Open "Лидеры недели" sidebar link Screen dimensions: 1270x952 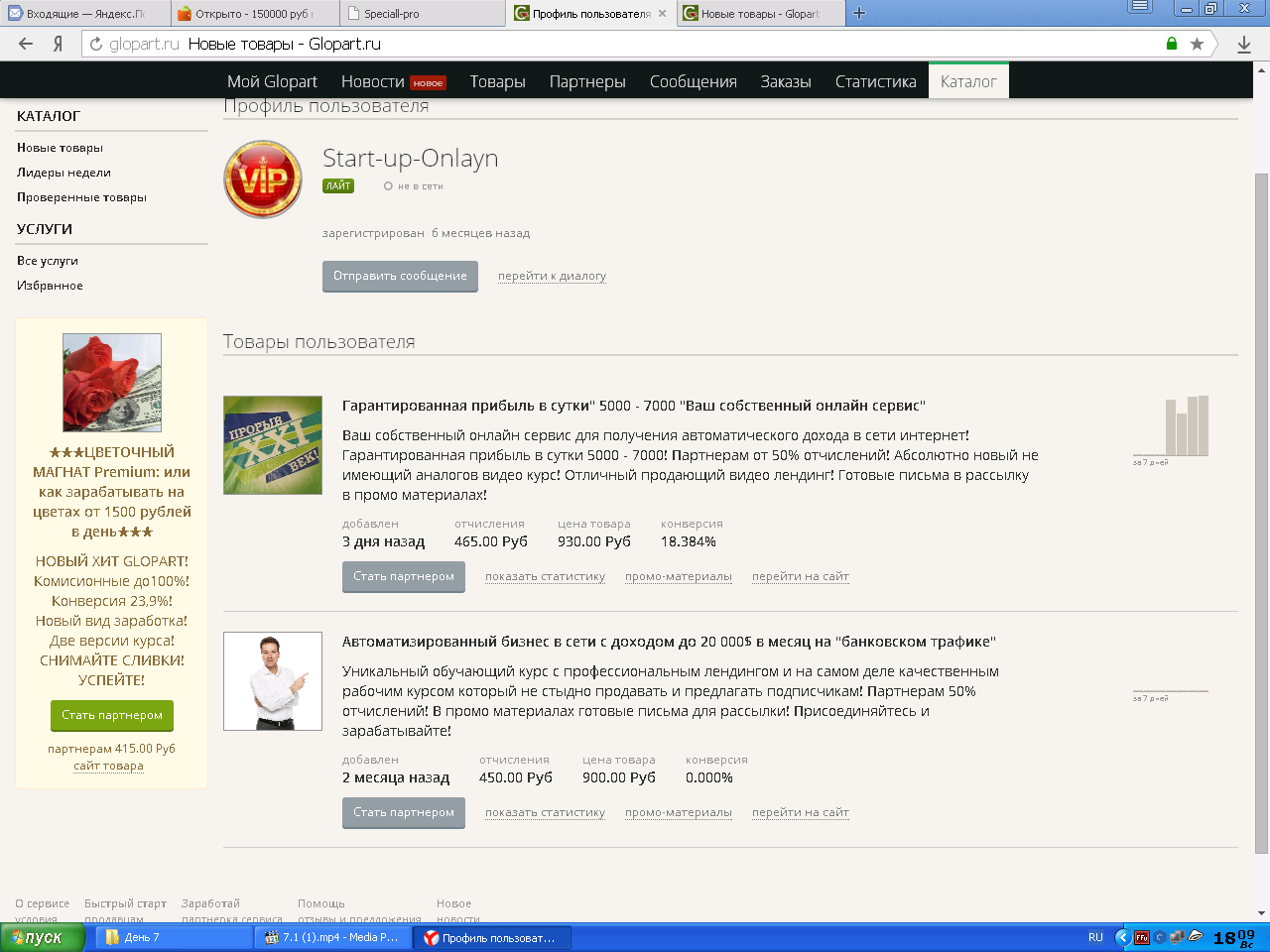point(63,173)
